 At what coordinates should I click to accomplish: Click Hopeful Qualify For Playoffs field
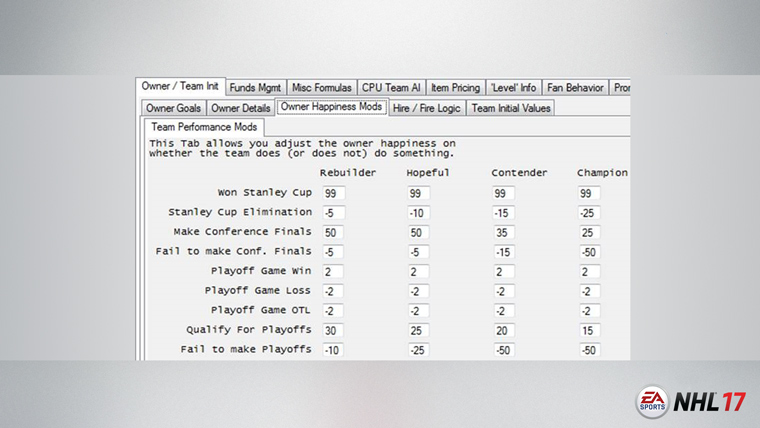click(418, 330)
